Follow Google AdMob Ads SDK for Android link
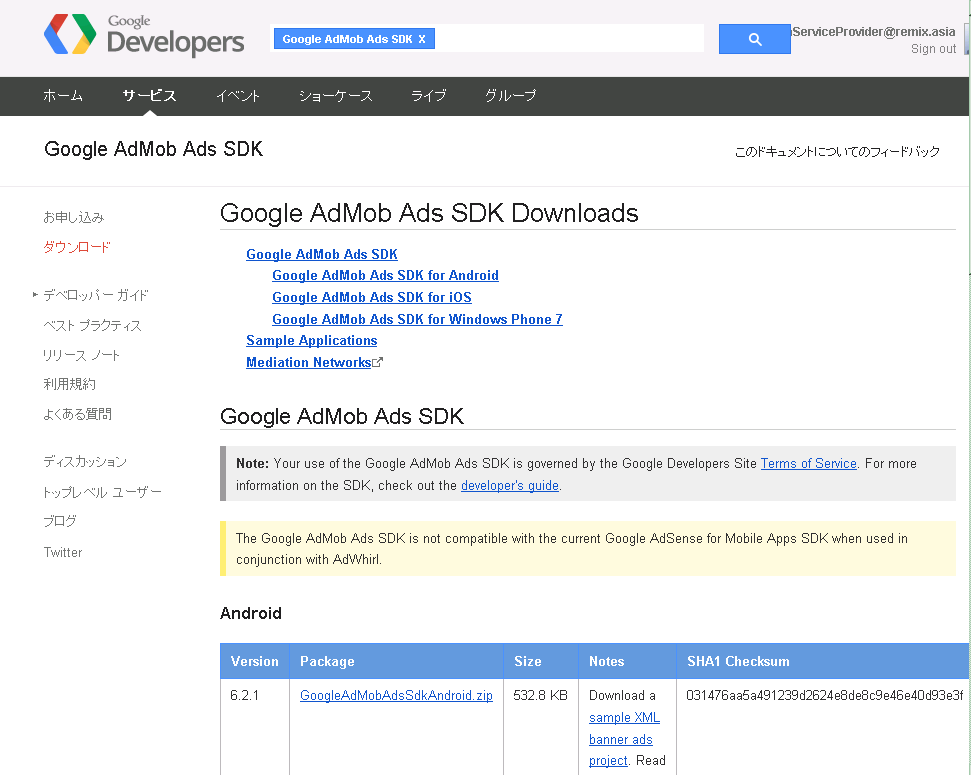 (385, 275)
